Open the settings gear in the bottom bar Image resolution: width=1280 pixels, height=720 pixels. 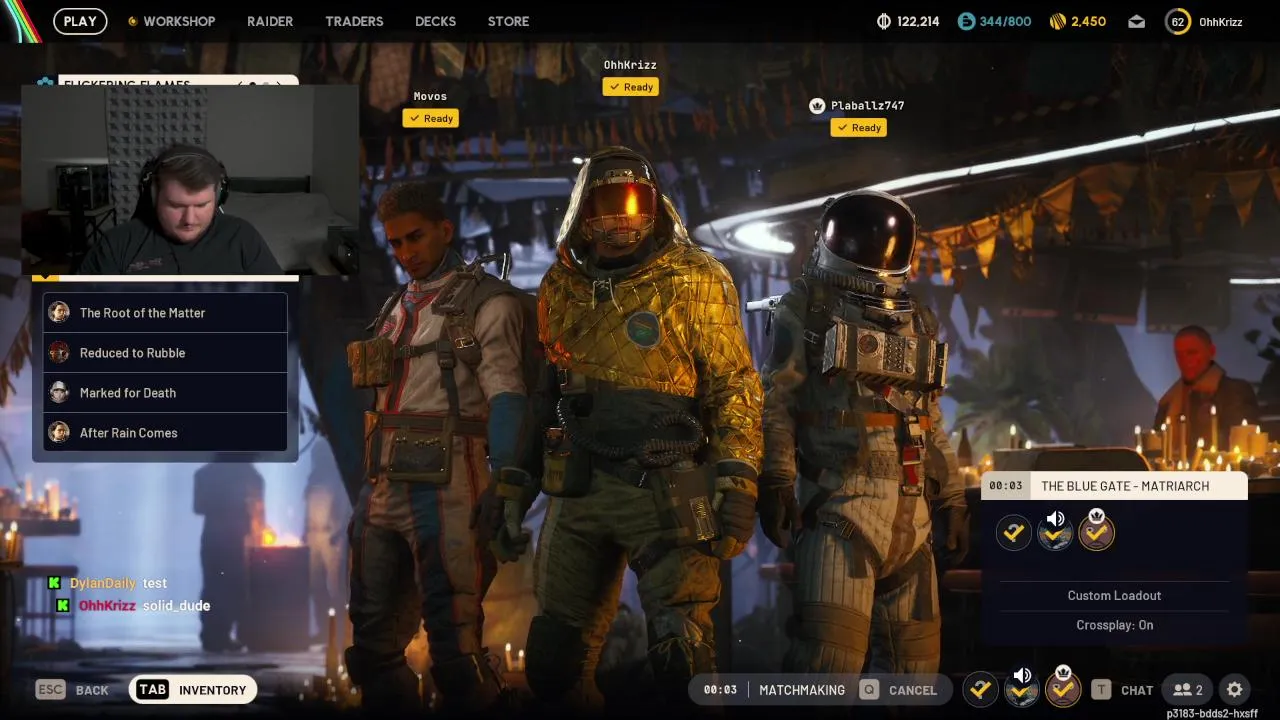click(1235, 690)
